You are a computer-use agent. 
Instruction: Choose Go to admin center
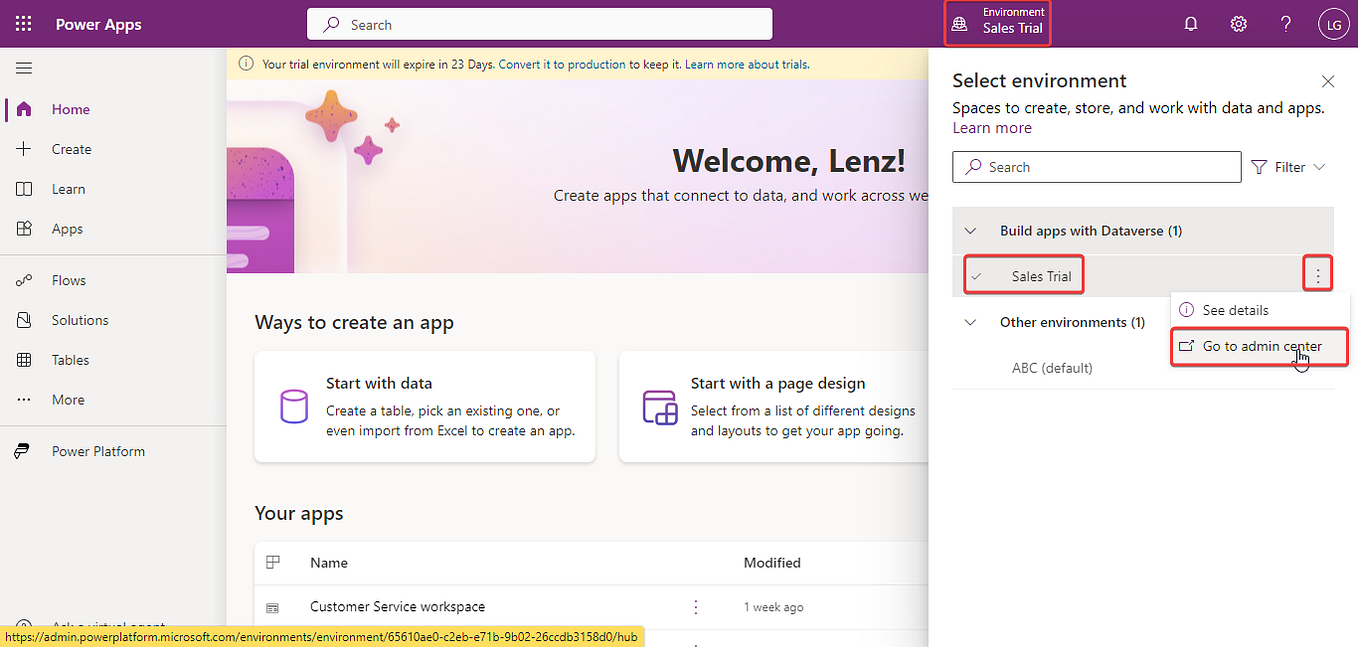pos(1258,345)
